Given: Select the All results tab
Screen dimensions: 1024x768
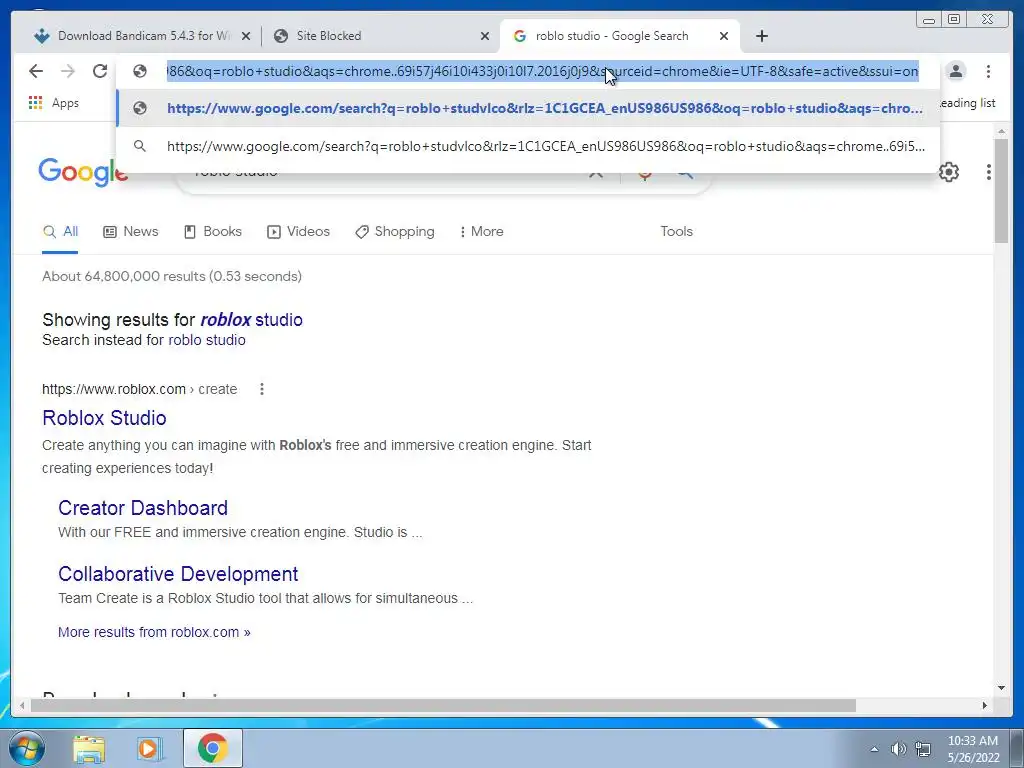Looking at the screenshot, I should click(x=60, y=232).
